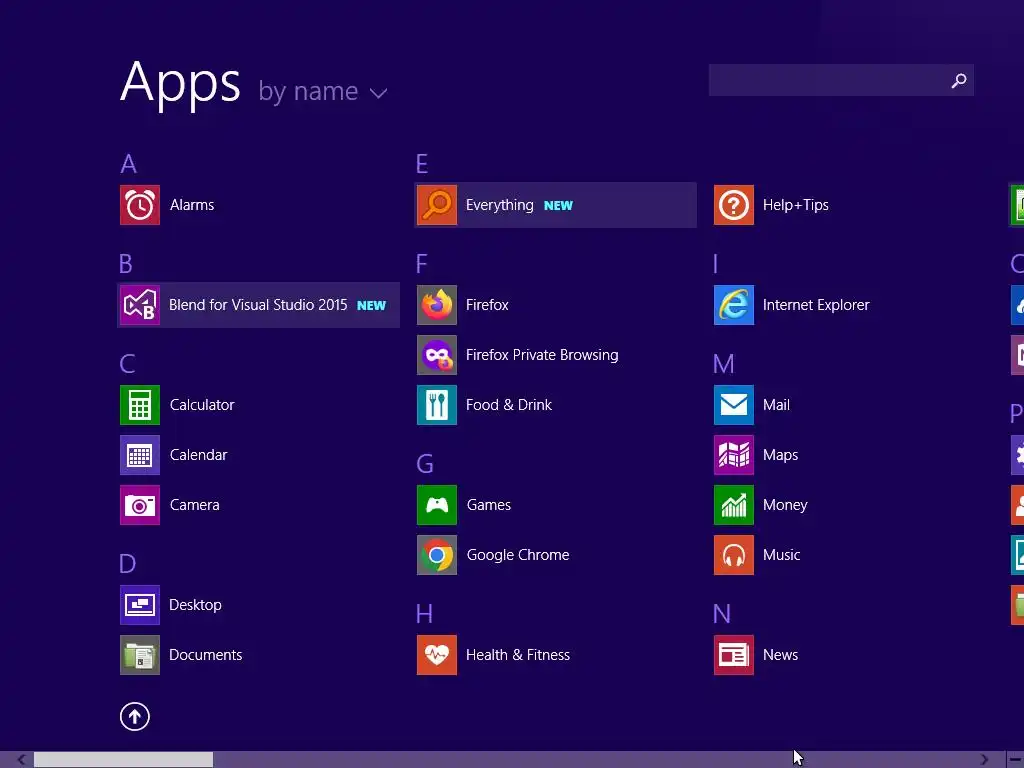
Task: Click the letter F group header
Action: tap(421, 264)
